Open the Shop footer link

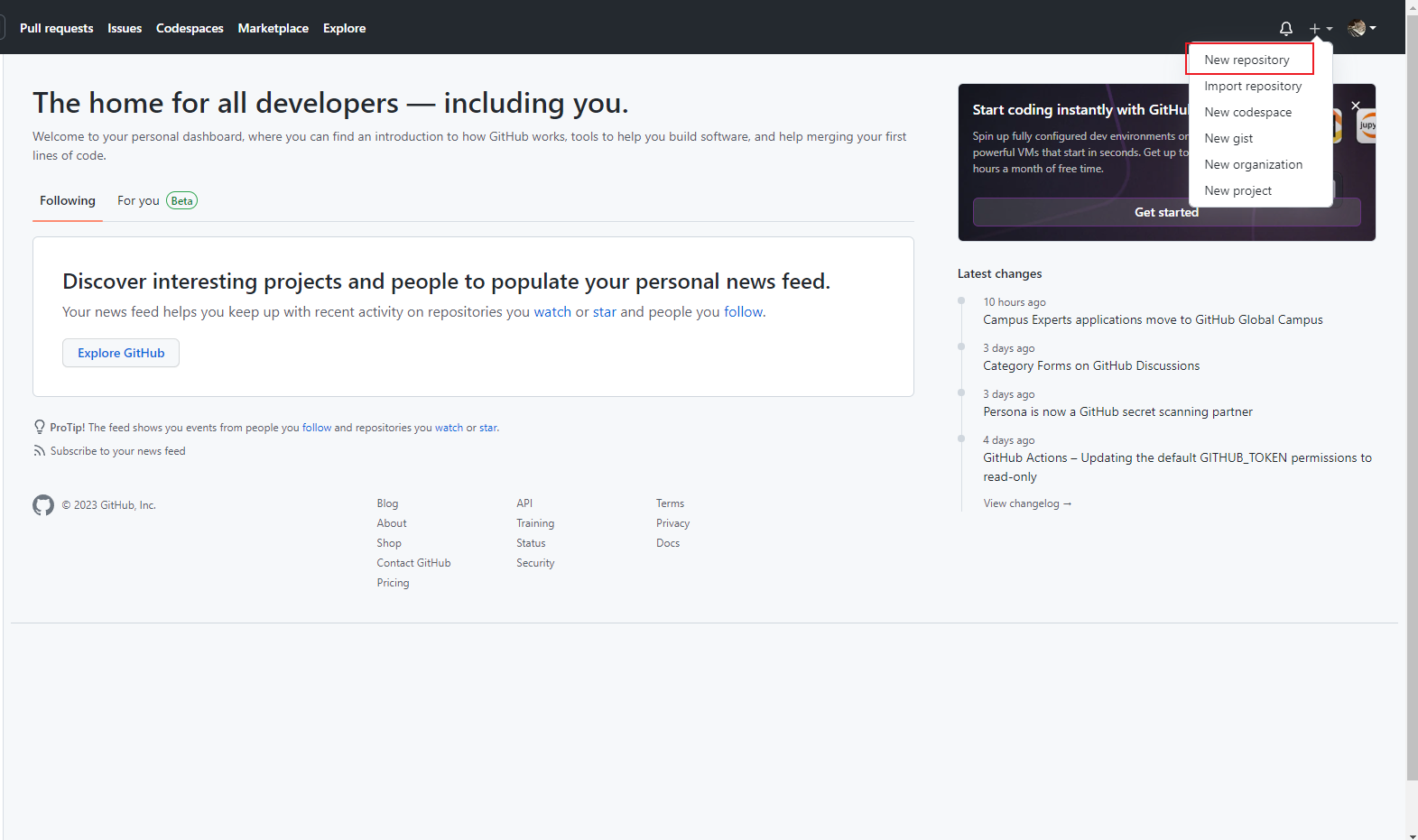[389, 543]
